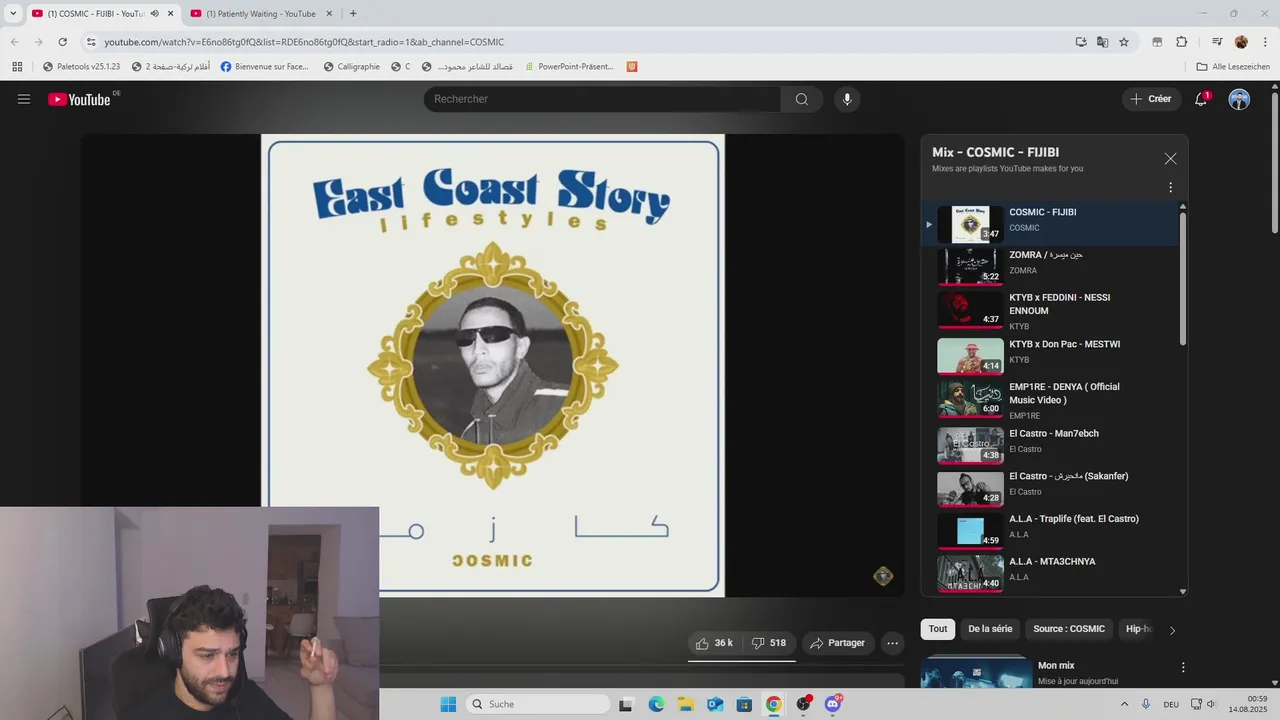Switch to Patiently Waiting - YouTube tab
Screen dimensions: 1280x720
tap(260, 14)
